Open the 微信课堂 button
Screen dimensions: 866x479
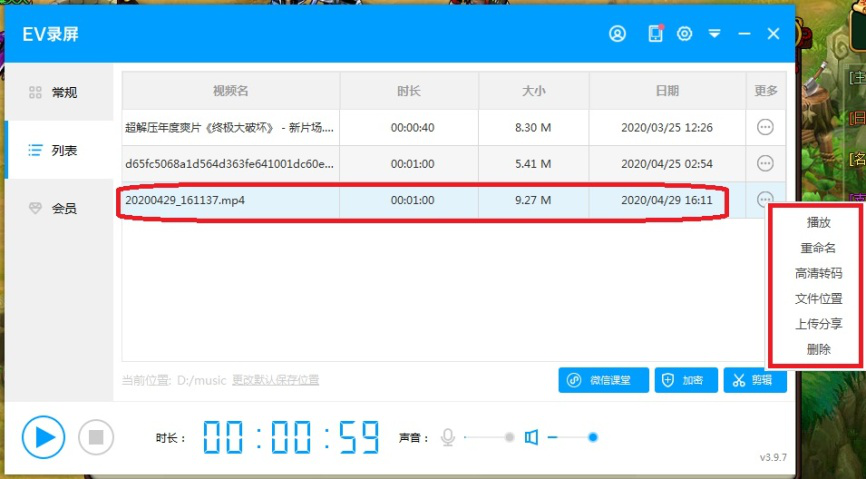tap(603, 380)
